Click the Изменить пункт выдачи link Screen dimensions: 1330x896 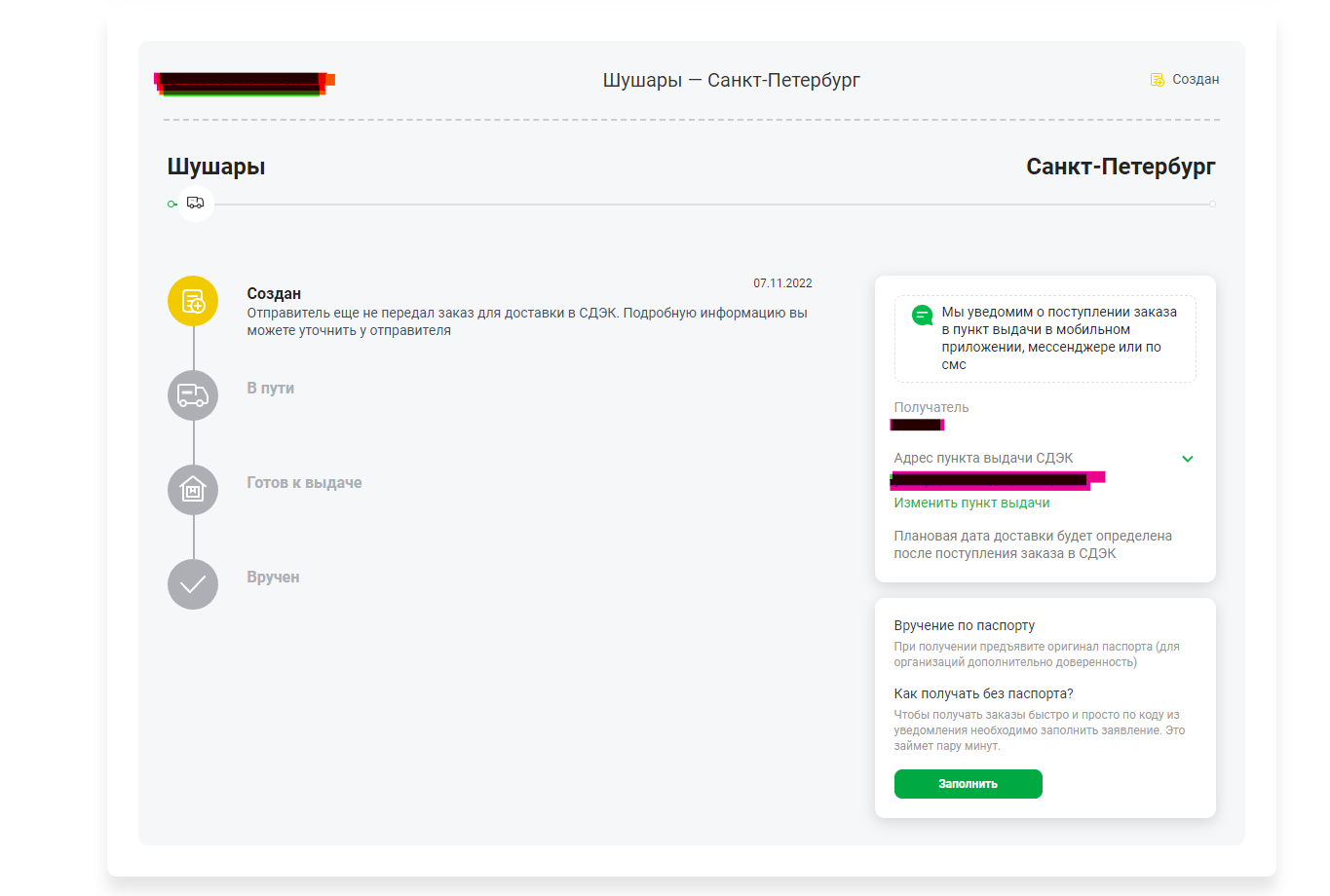tap(971, 503)
